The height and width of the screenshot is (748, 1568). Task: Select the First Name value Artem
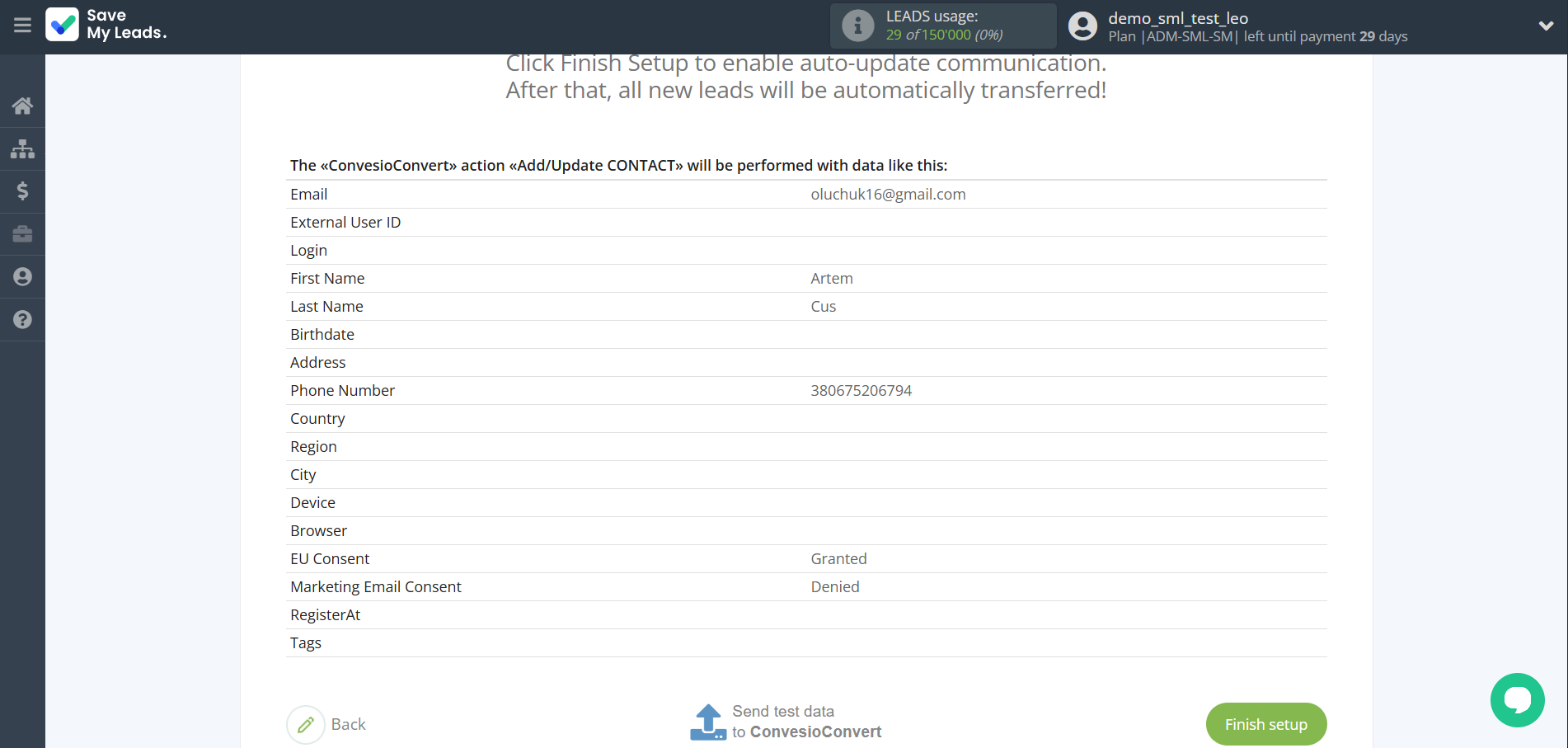(832, 278)
